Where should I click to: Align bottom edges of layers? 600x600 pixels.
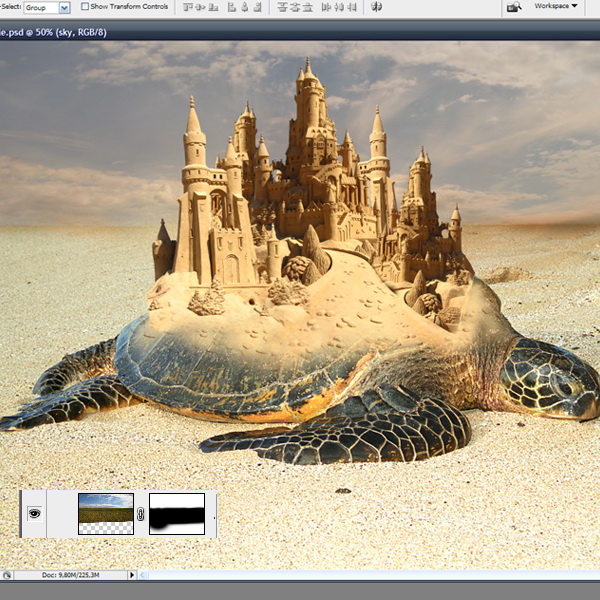(213, 7)
